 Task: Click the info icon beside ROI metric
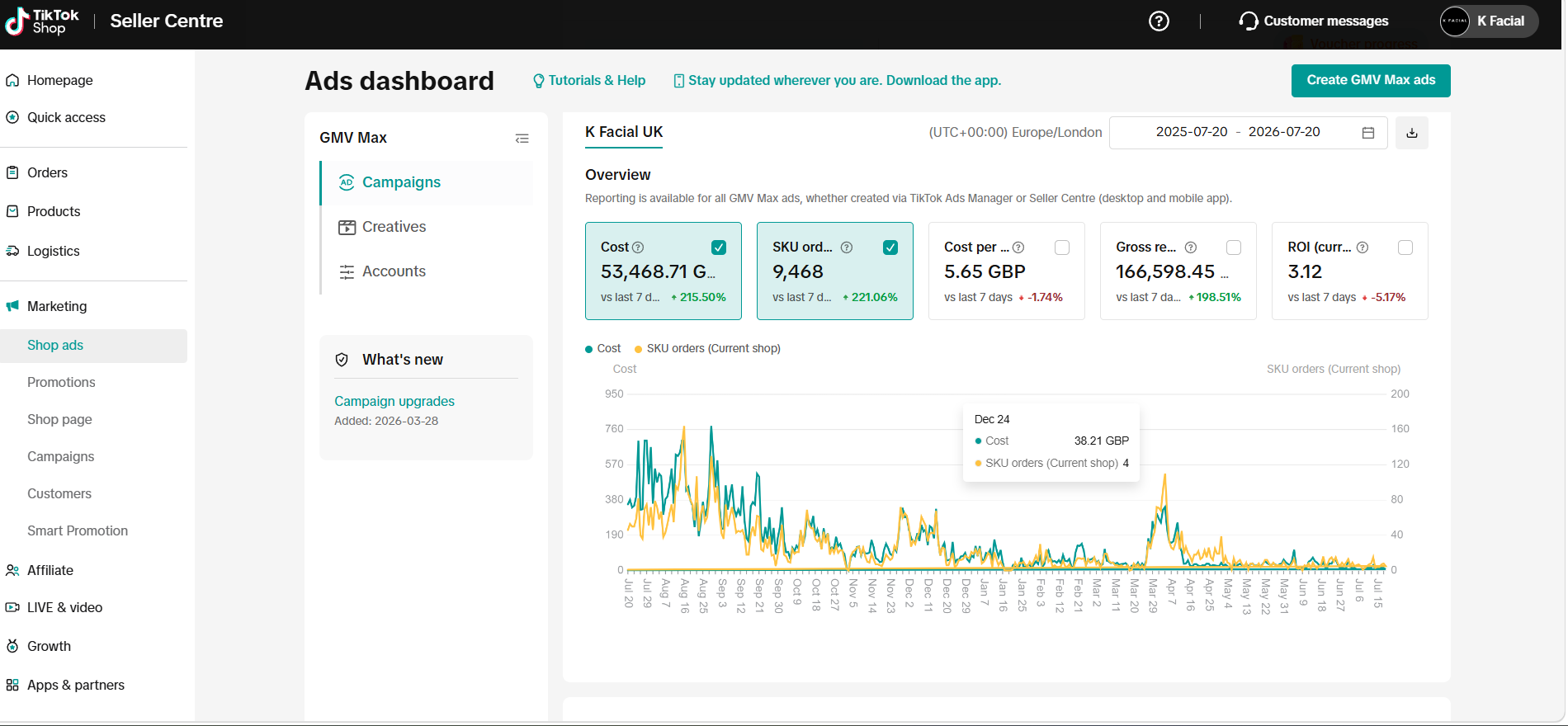click(x=1363, y=247)
